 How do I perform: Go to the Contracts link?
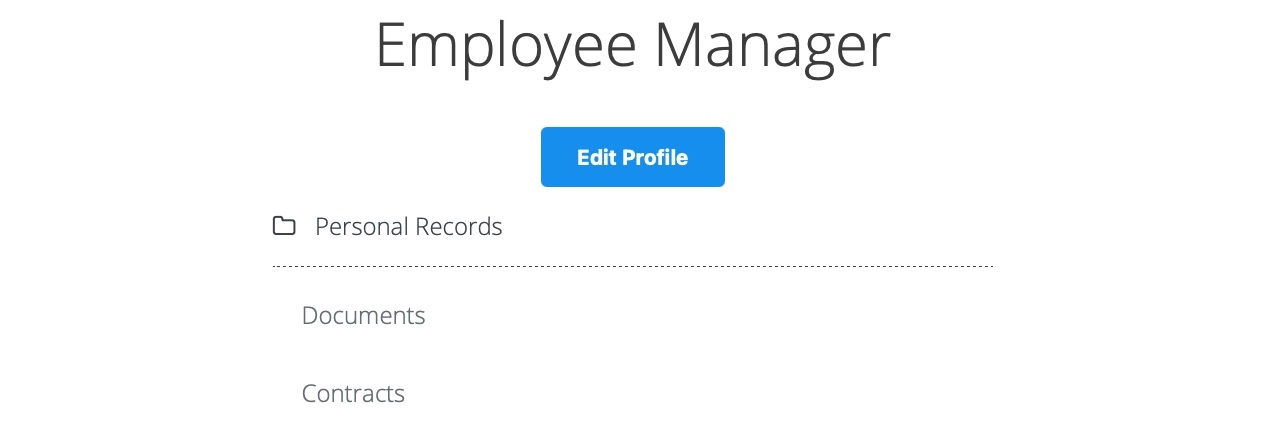point(353,394)
